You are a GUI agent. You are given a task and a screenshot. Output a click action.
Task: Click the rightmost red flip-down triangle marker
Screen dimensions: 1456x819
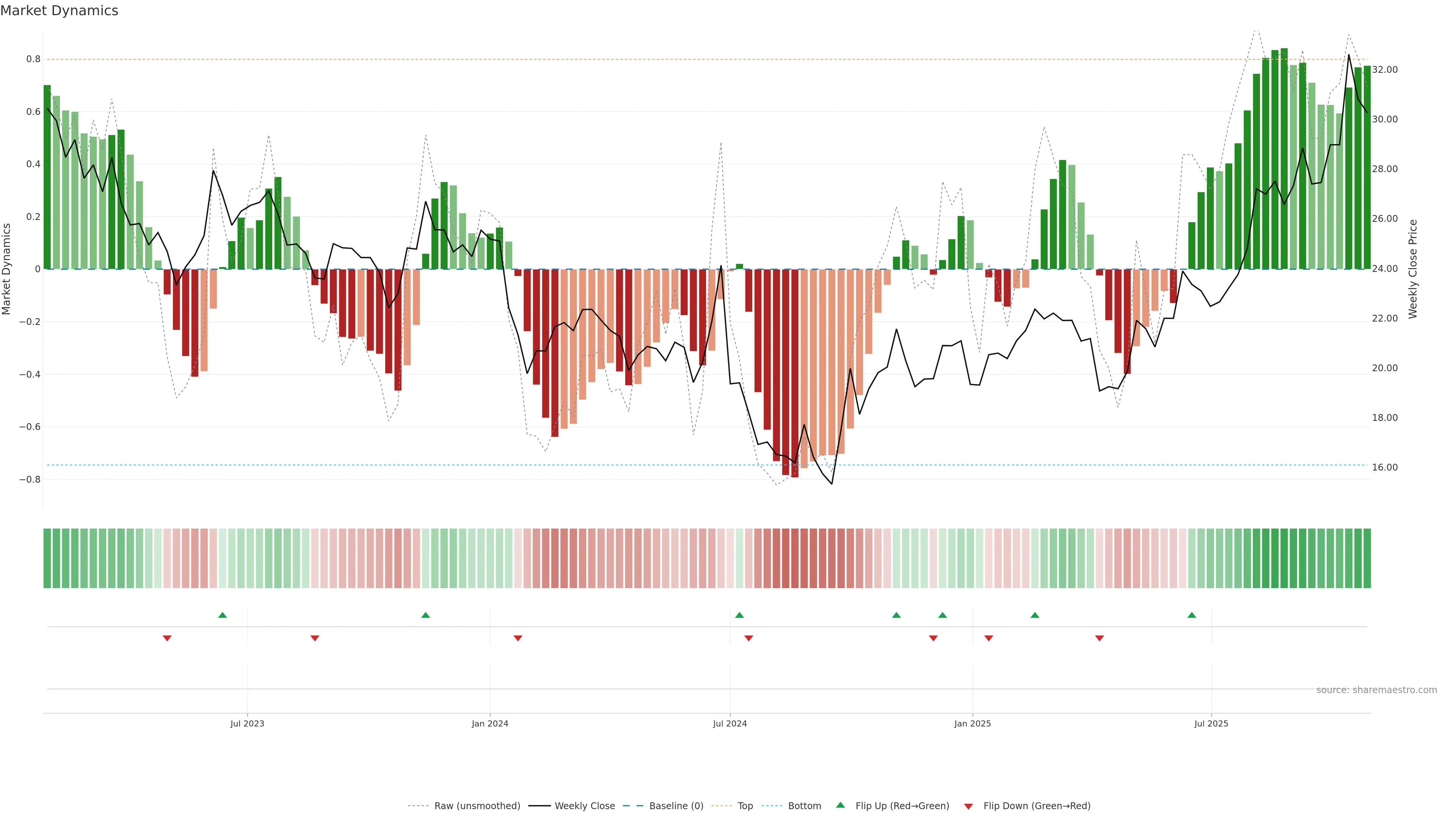(1099, 638)
